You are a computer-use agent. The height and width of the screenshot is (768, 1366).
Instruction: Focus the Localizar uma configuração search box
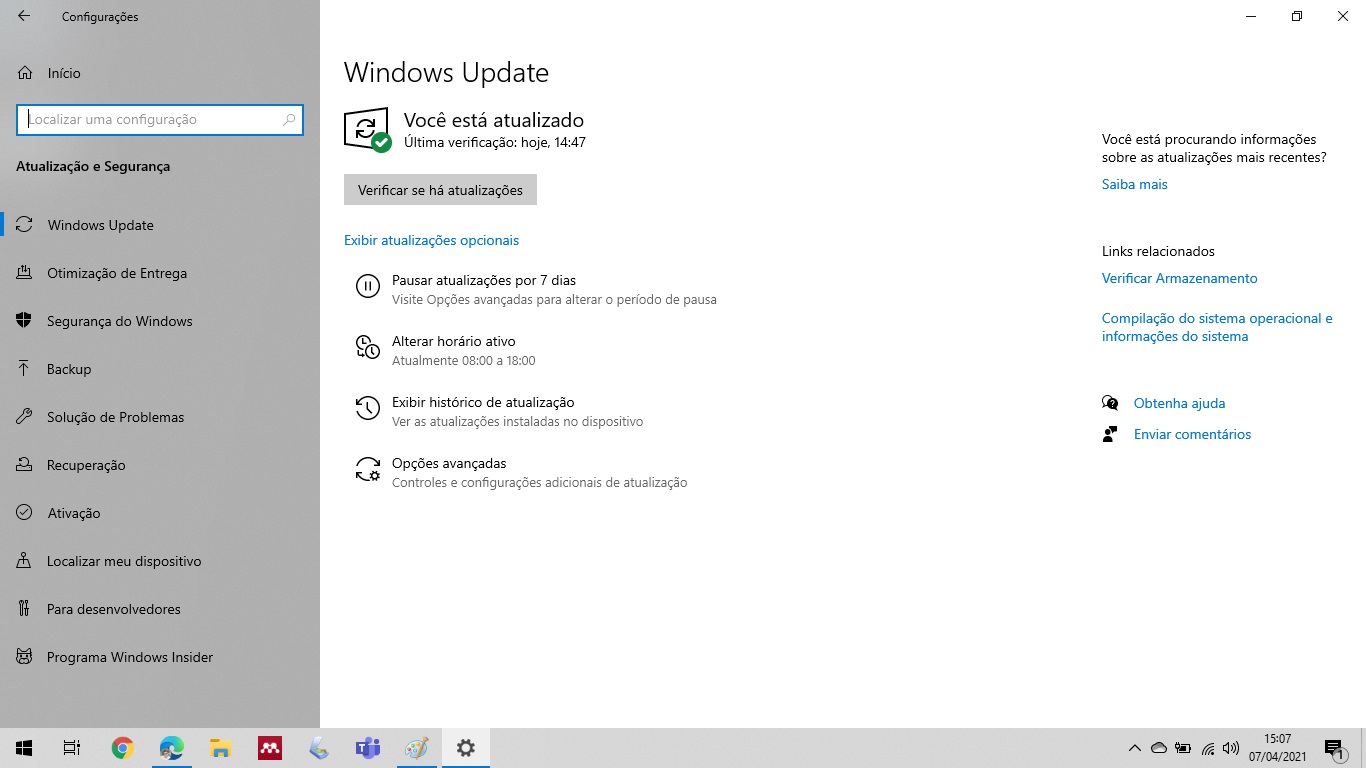160,119
